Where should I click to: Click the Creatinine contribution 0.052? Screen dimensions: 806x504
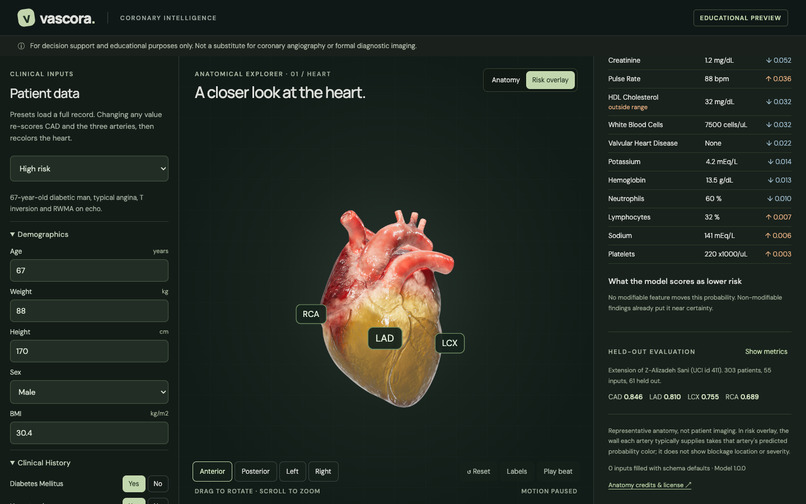pos(778,60)
